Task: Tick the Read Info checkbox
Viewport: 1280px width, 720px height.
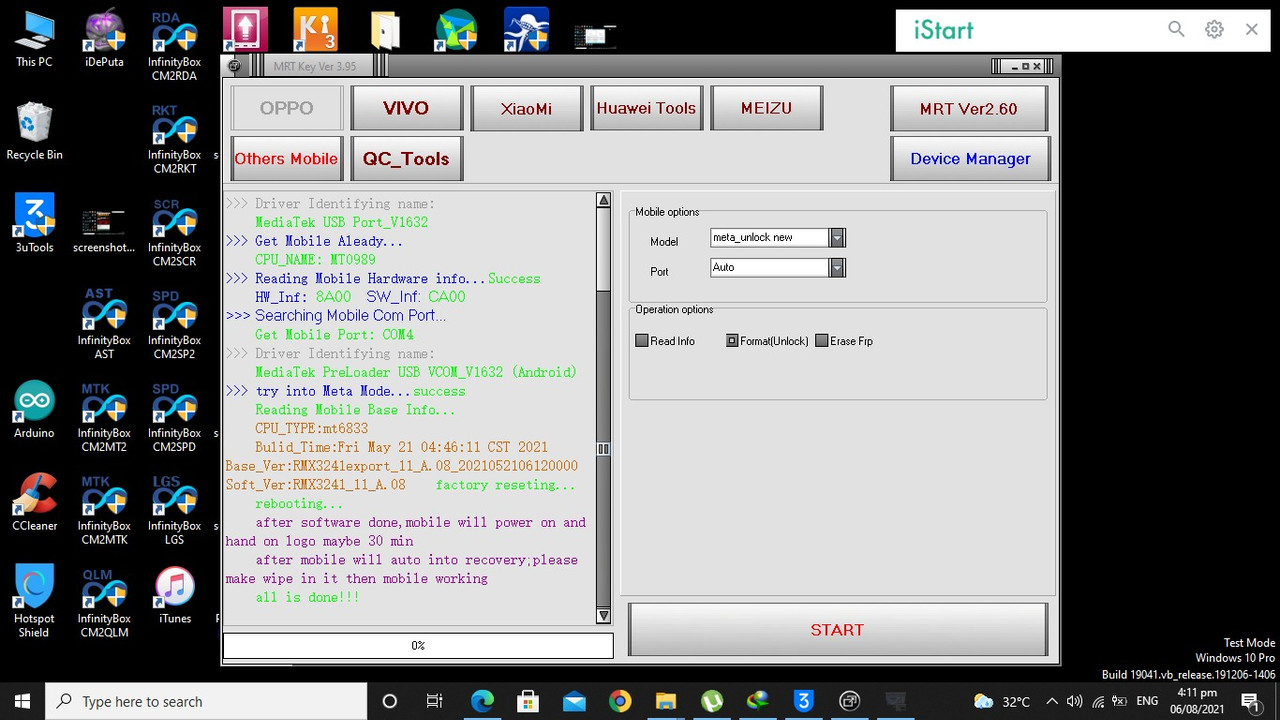Action: tap(642, 341)
